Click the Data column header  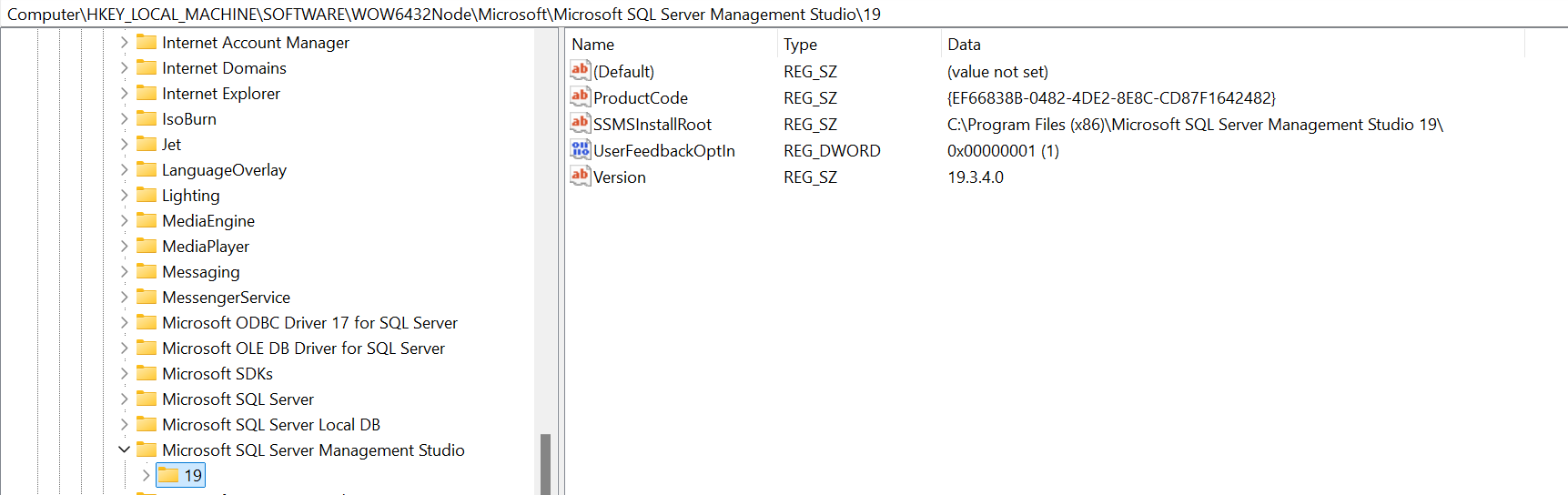click(964, 45)
